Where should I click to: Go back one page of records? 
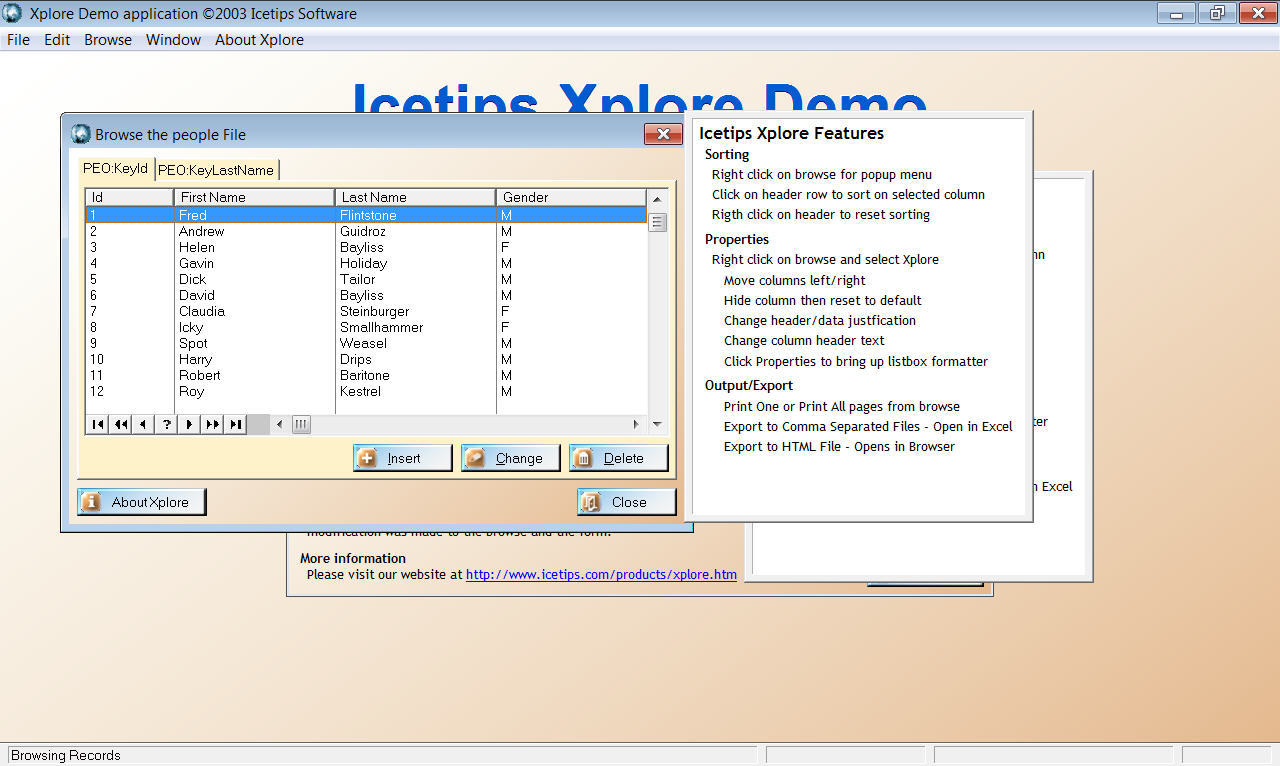[x=121, y=424]
